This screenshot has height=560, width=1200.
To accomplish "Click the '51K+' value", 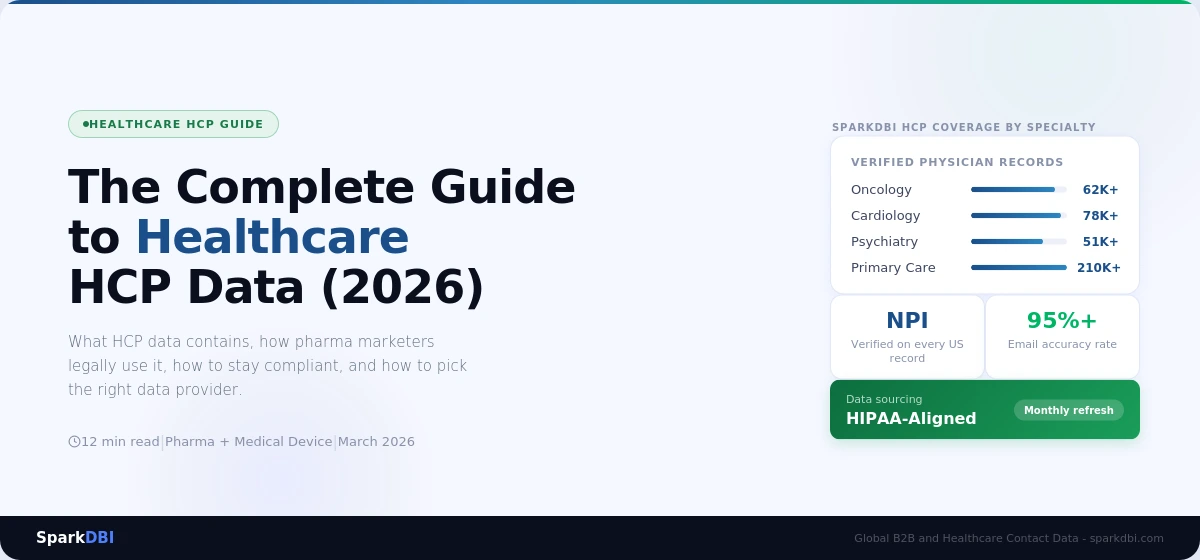I will [1101, 242].
